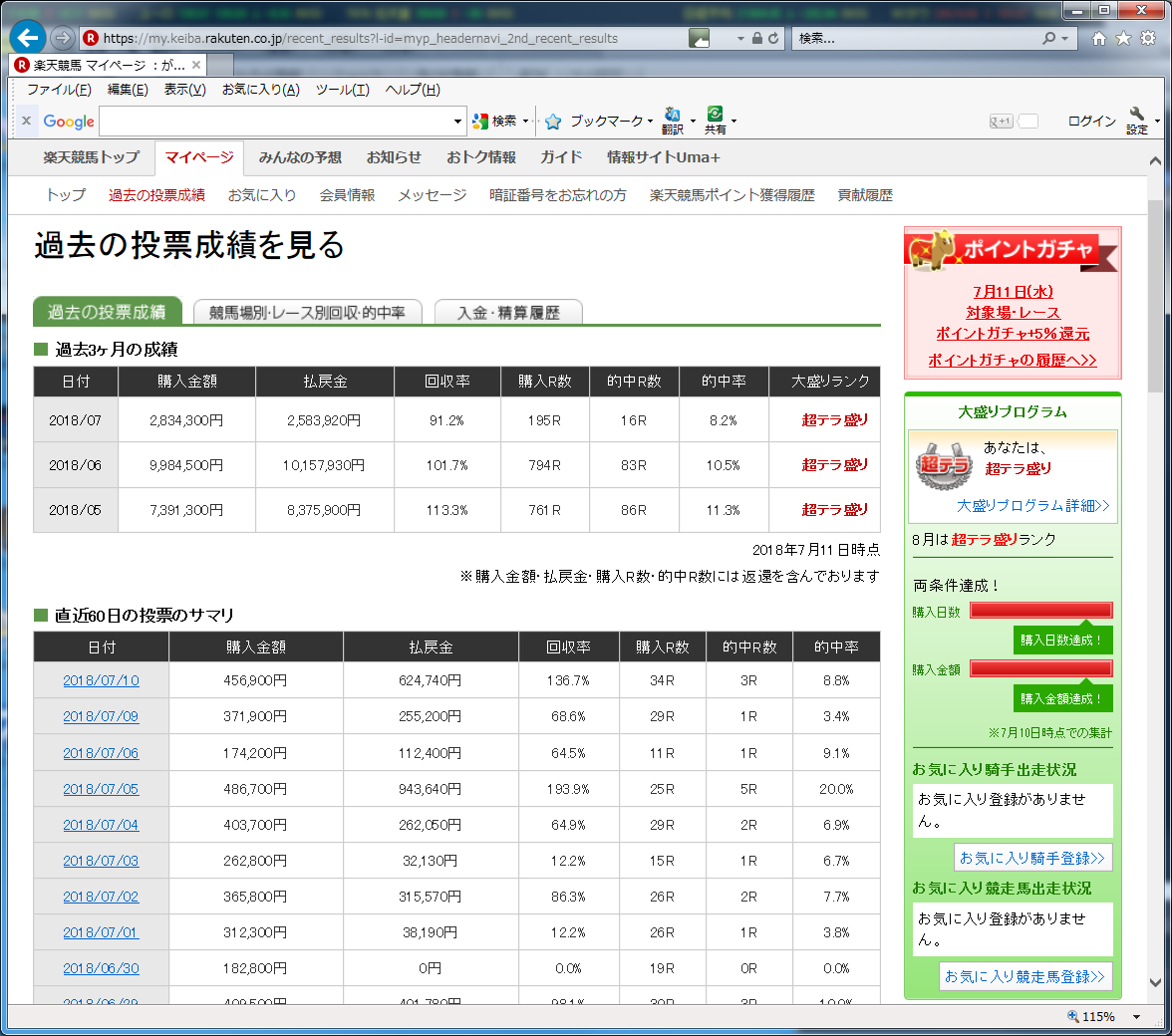The image size is (1172, 1036).
Task: Open the 情報サイトUma+ navigation tab
Action: (x=664, y=157)
